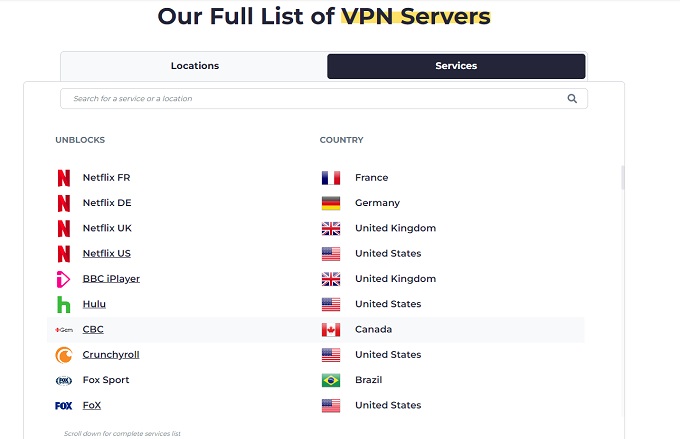680x439 pixels.
Task: Click United States in Hulu row
Action: pos(388,304)
